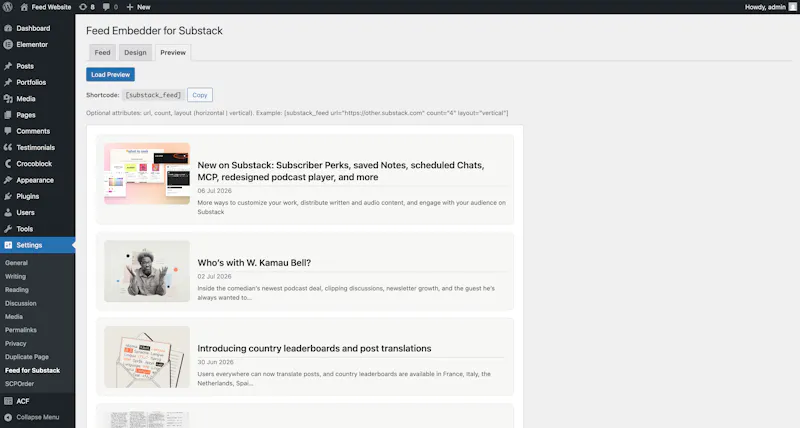Click the Load Preview button
Screen dimensions: 800x428
[x=110, y=74]
